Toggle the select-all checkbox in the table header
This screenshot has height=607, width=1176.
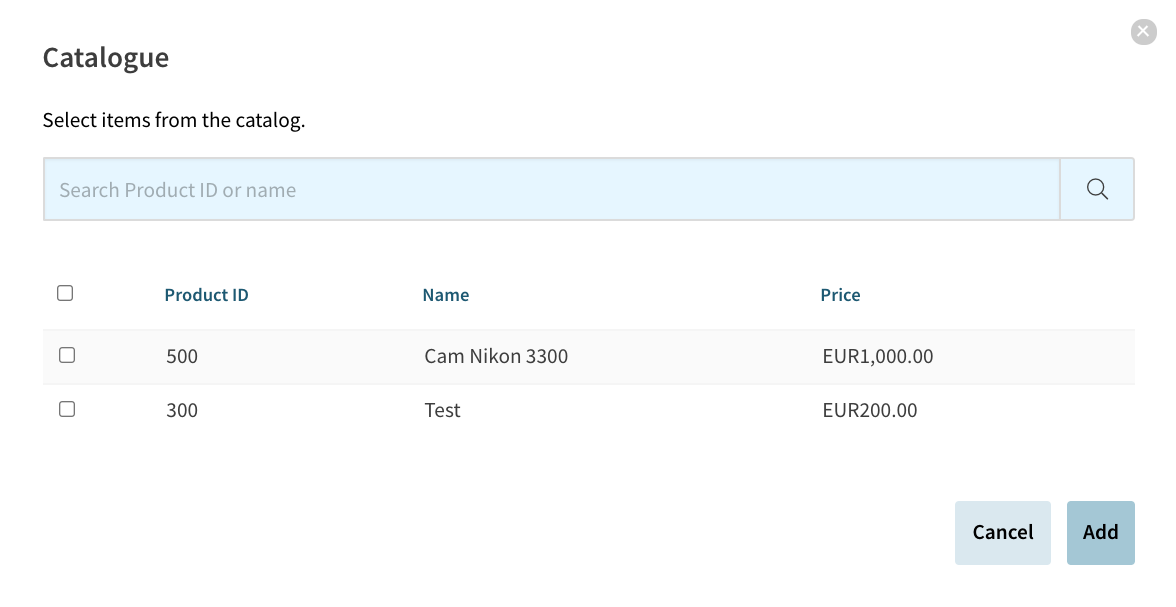click(65, 293)
